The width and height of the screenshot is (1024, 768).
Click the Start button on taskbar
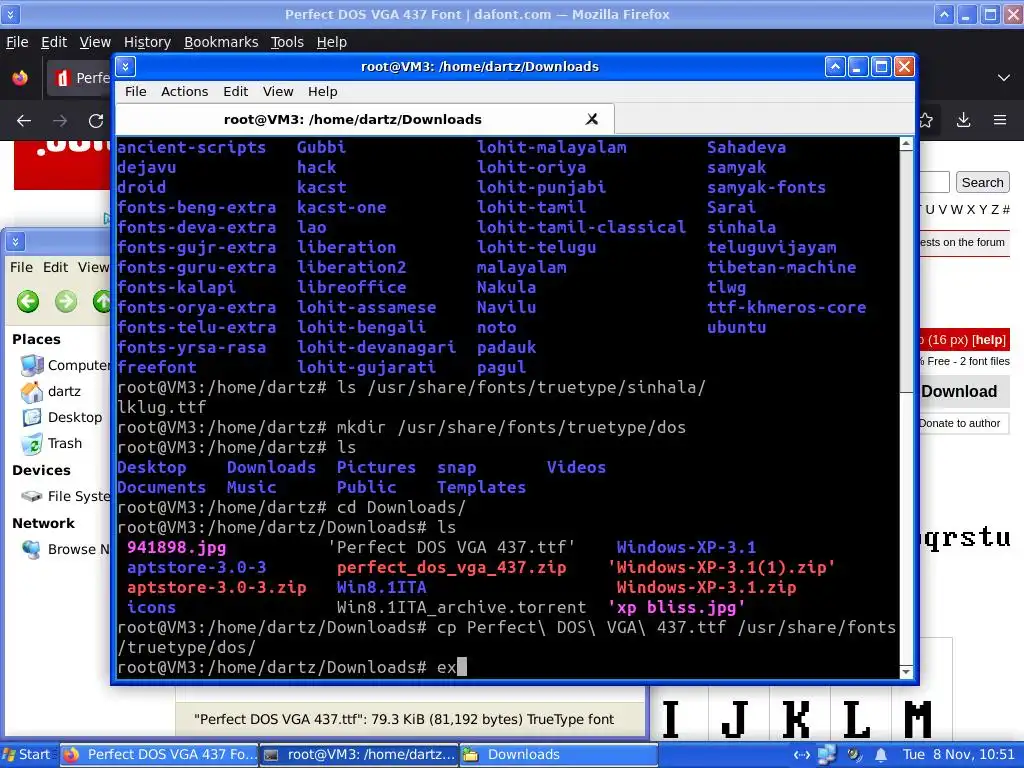pos(27,754)
